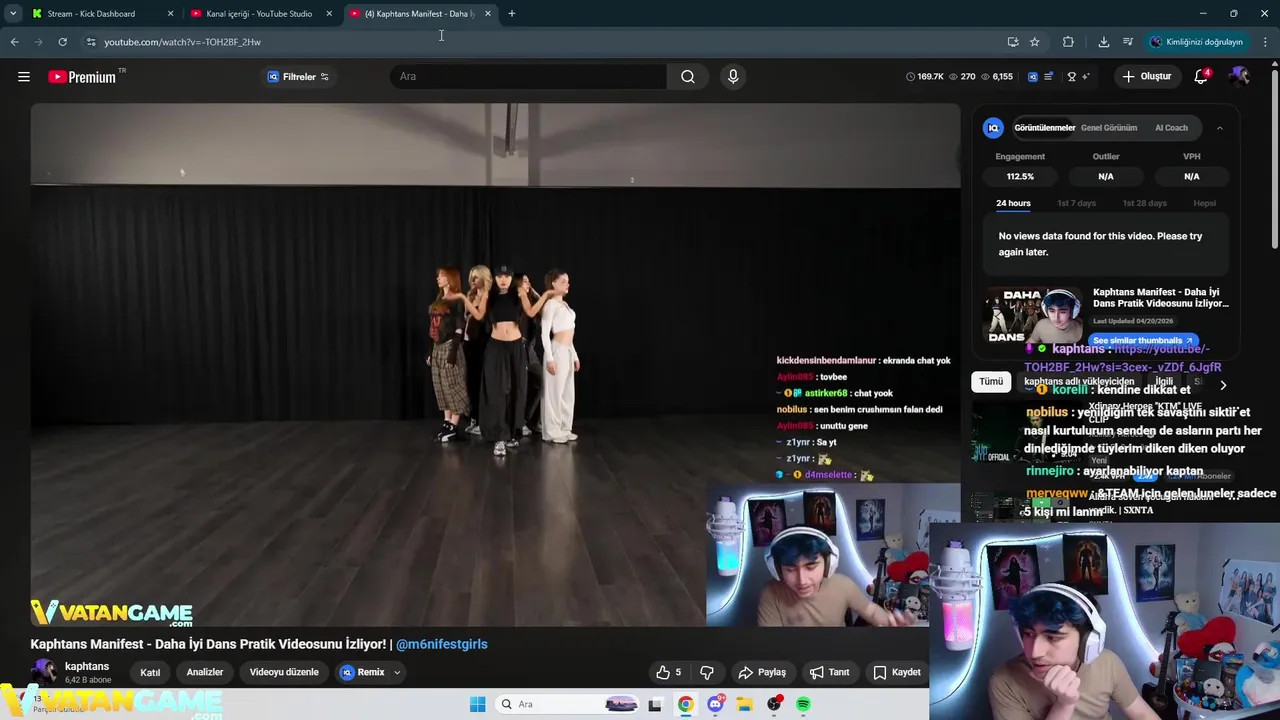Open the notifications bell
Viewport: 1280px width, 720px height.
coord(1201,77)
